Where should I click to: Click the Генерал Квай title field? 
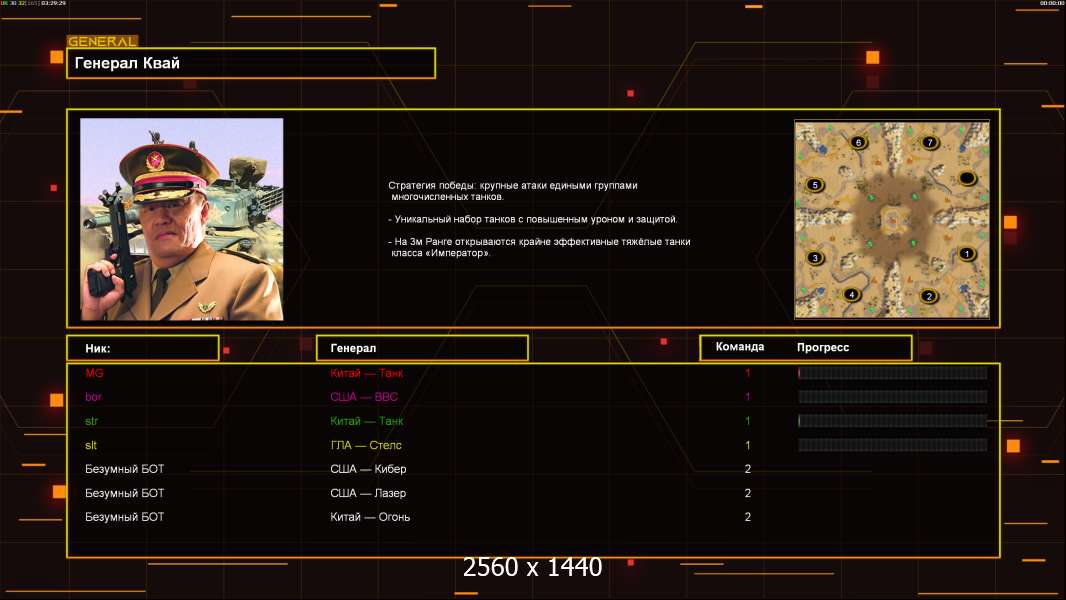[x=250, y=63]
